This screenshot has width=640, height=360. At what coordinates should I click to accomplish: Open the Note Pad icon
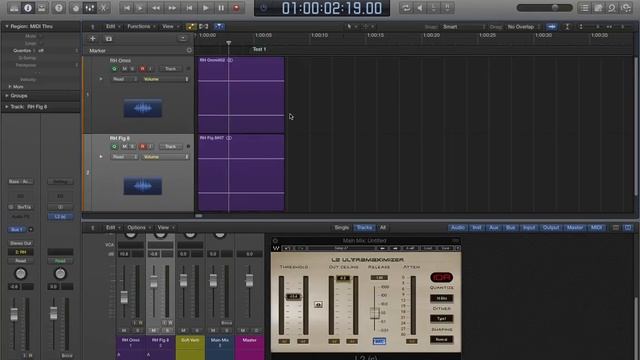pos(598,8)
